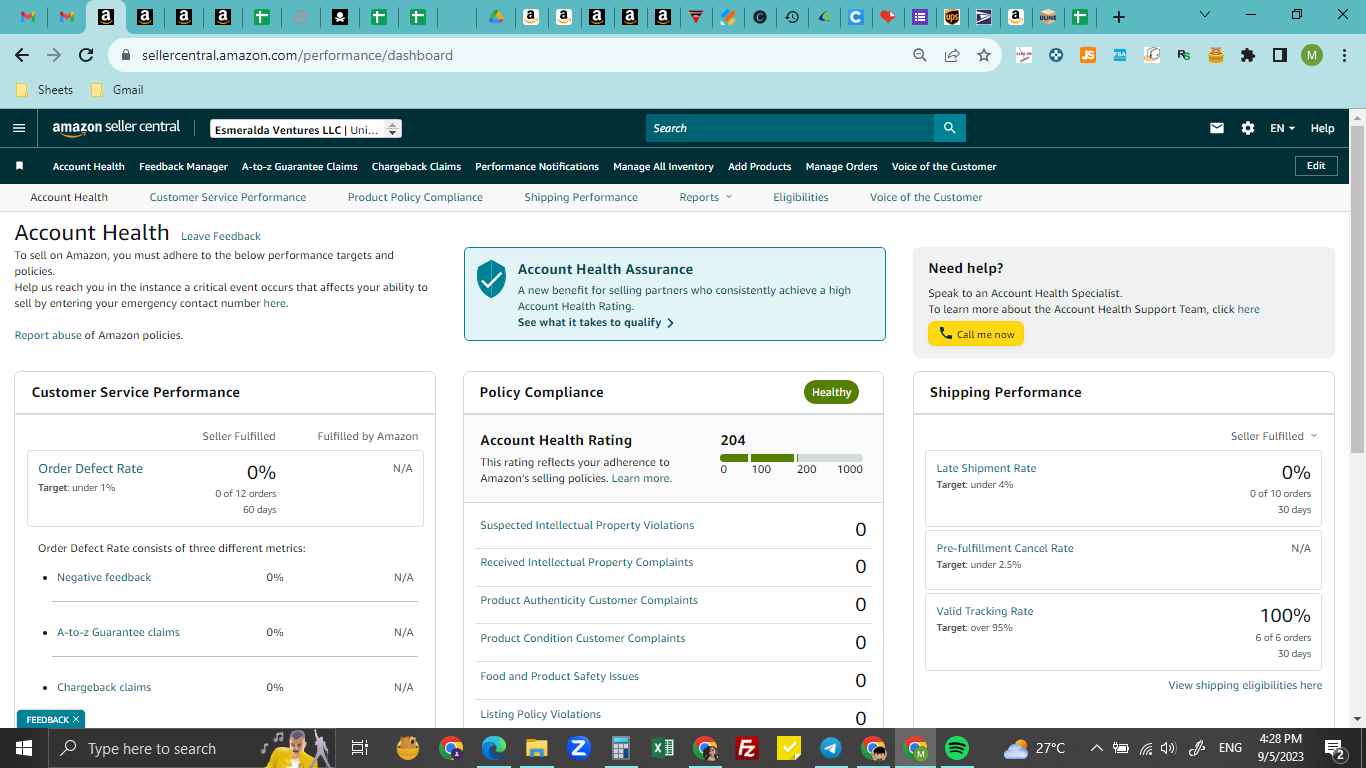Image resolution: width=1366 pixels, height=768 pixels.
Task: Open the Eligibilities tab
Action: (x=801, y=197)
